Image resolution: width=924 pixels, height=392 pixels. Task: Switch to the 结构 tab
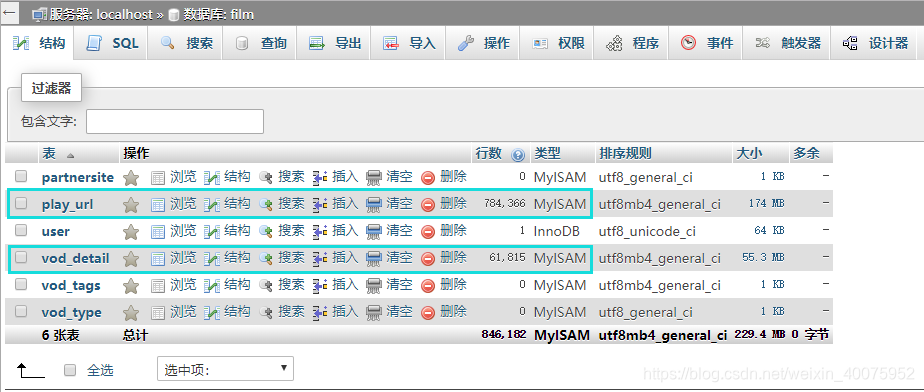39,43
